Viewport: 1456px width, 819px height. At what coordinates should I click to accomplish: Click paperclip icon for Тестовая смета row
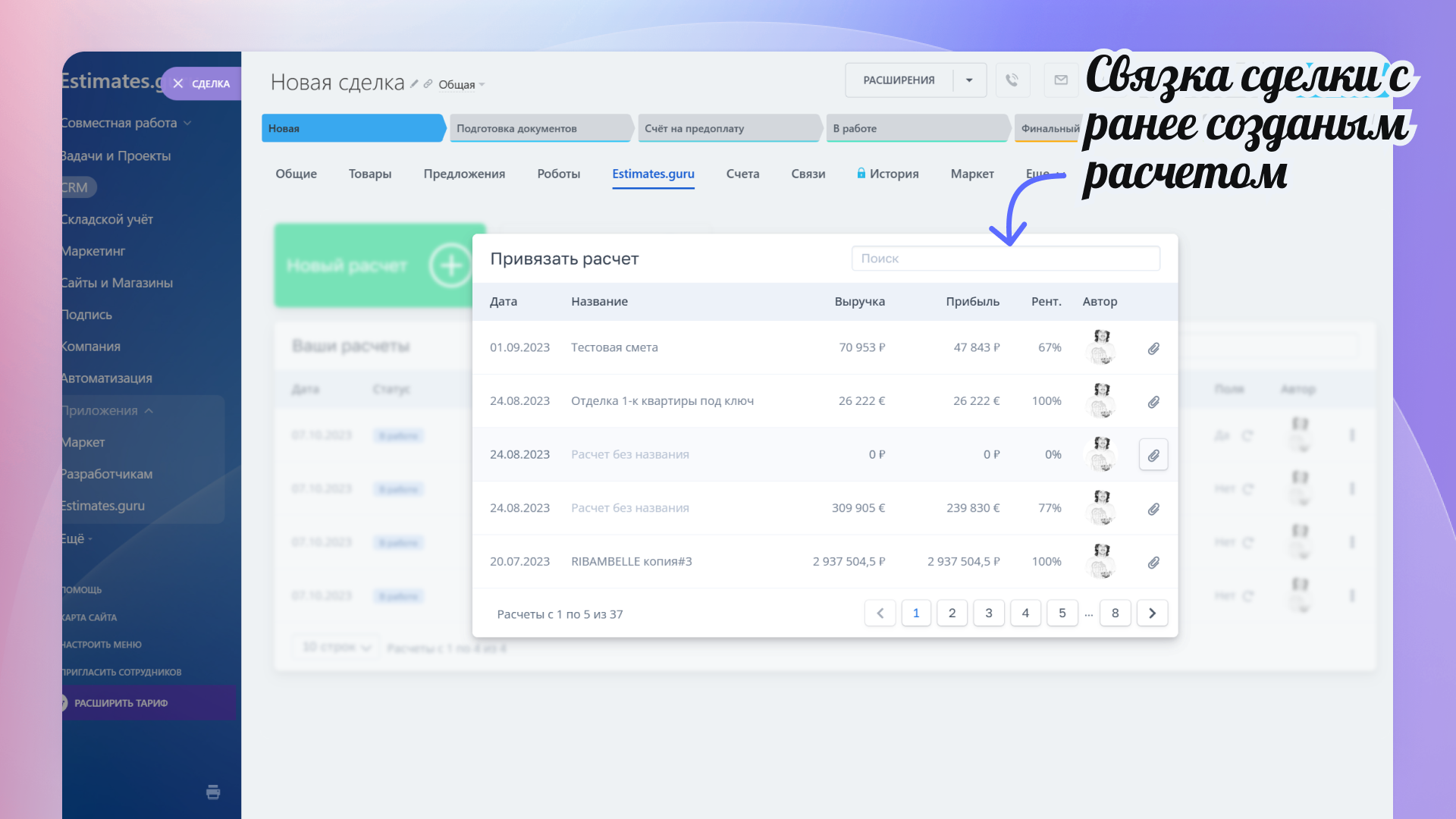1153,348
